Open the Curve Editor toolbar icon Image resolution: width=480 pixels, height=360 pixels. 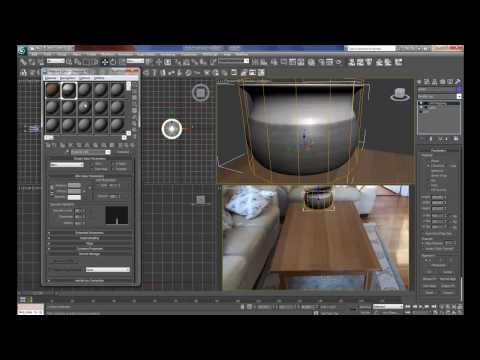click(292, 62)
